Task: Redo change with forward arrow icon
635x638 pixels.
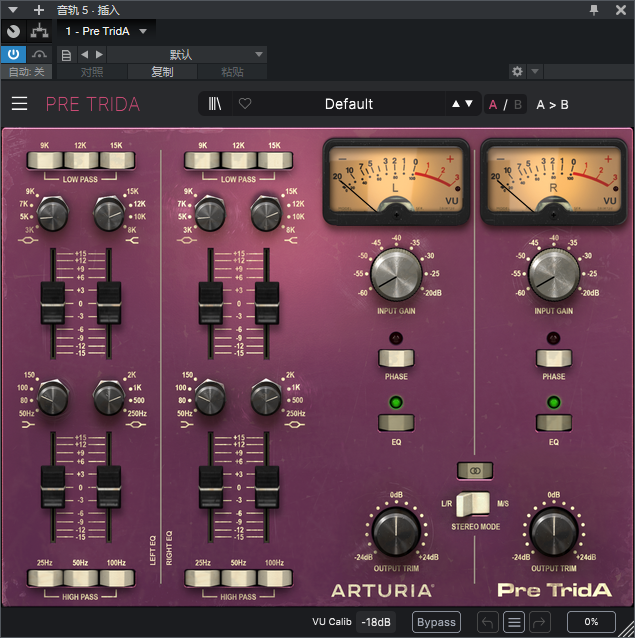Action: click(x=539, y=622)
